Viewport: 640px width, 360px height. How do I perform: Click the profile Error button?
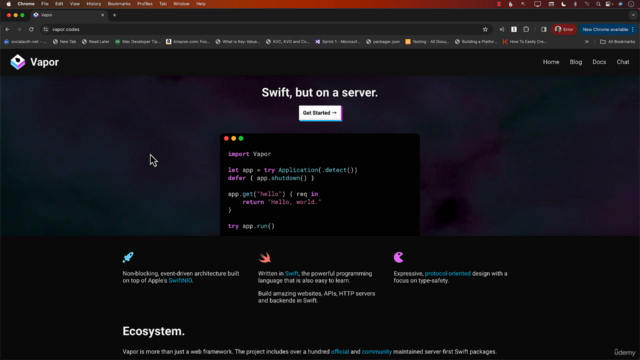[x=564, y=29]
